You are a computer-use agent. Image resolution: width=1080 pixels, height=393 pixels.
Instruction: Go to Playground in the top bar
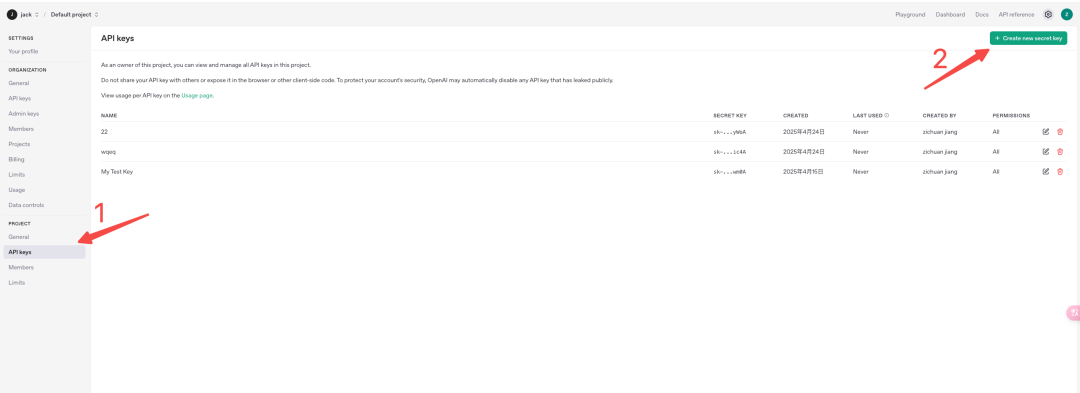coord(910,14)
